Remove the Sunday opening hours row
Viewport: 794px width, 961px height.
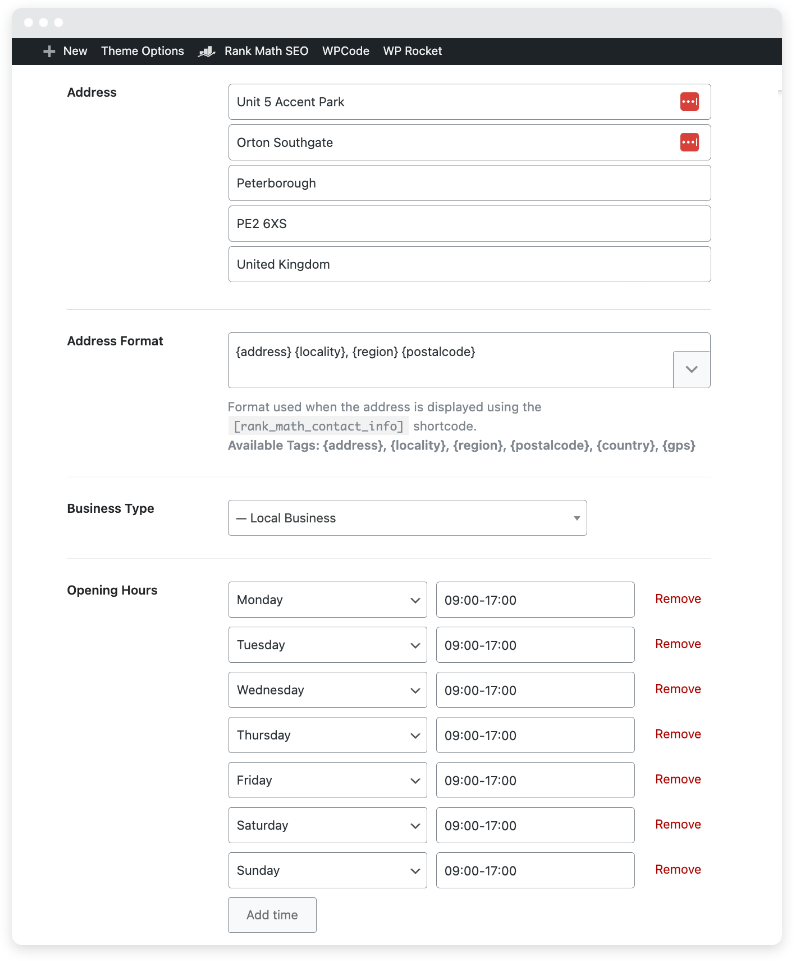point(678,870)
